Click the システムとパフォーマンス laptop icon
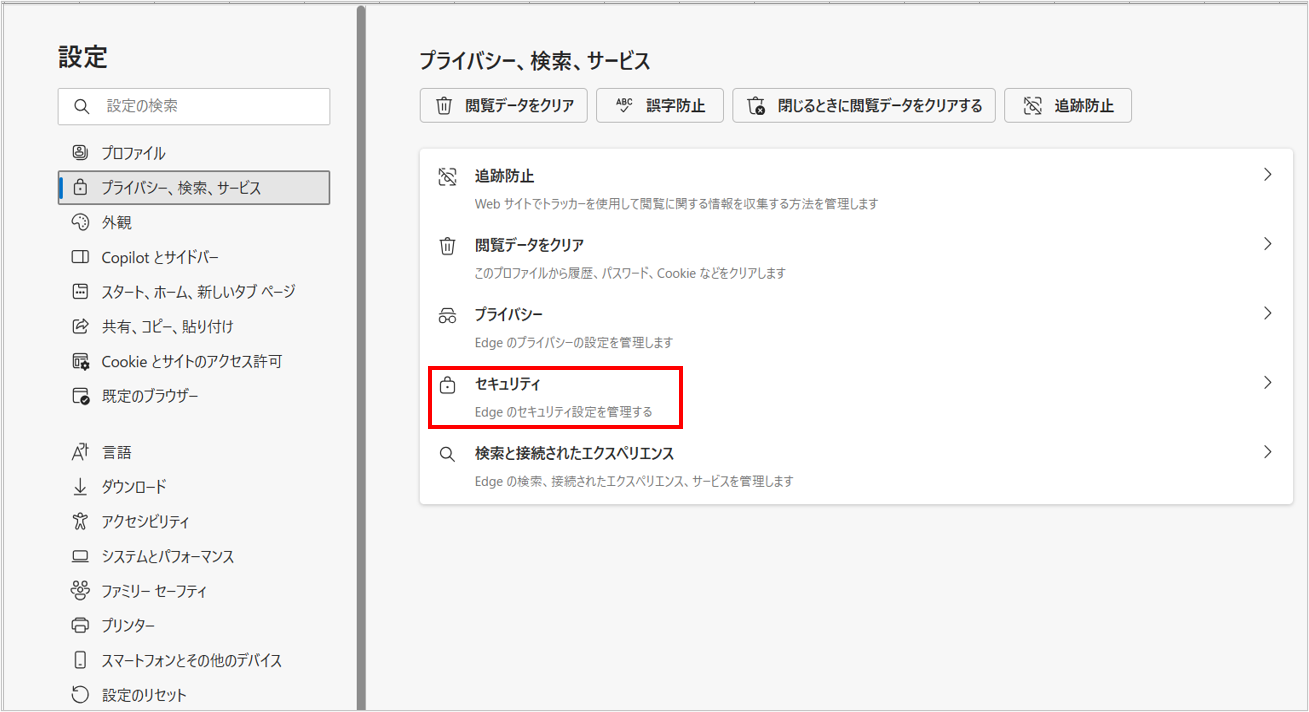Screen dimensions: 1309x712 point(81,556)
